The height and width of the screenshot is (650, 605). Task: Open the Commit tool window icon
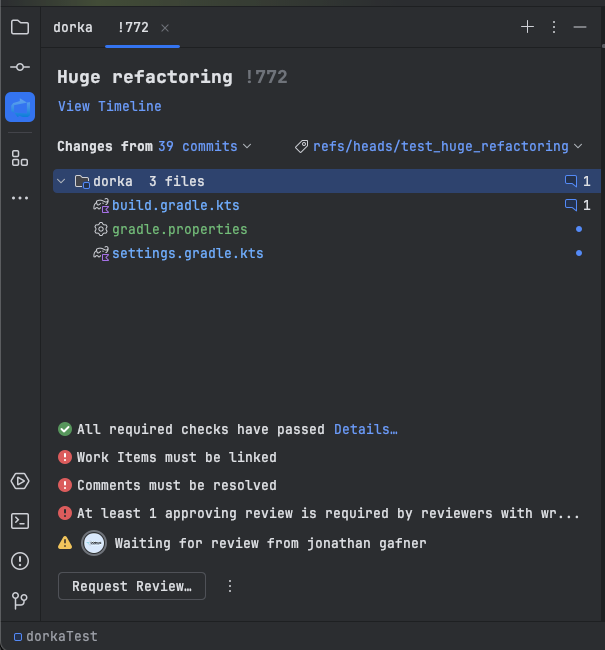pos(20,67)
